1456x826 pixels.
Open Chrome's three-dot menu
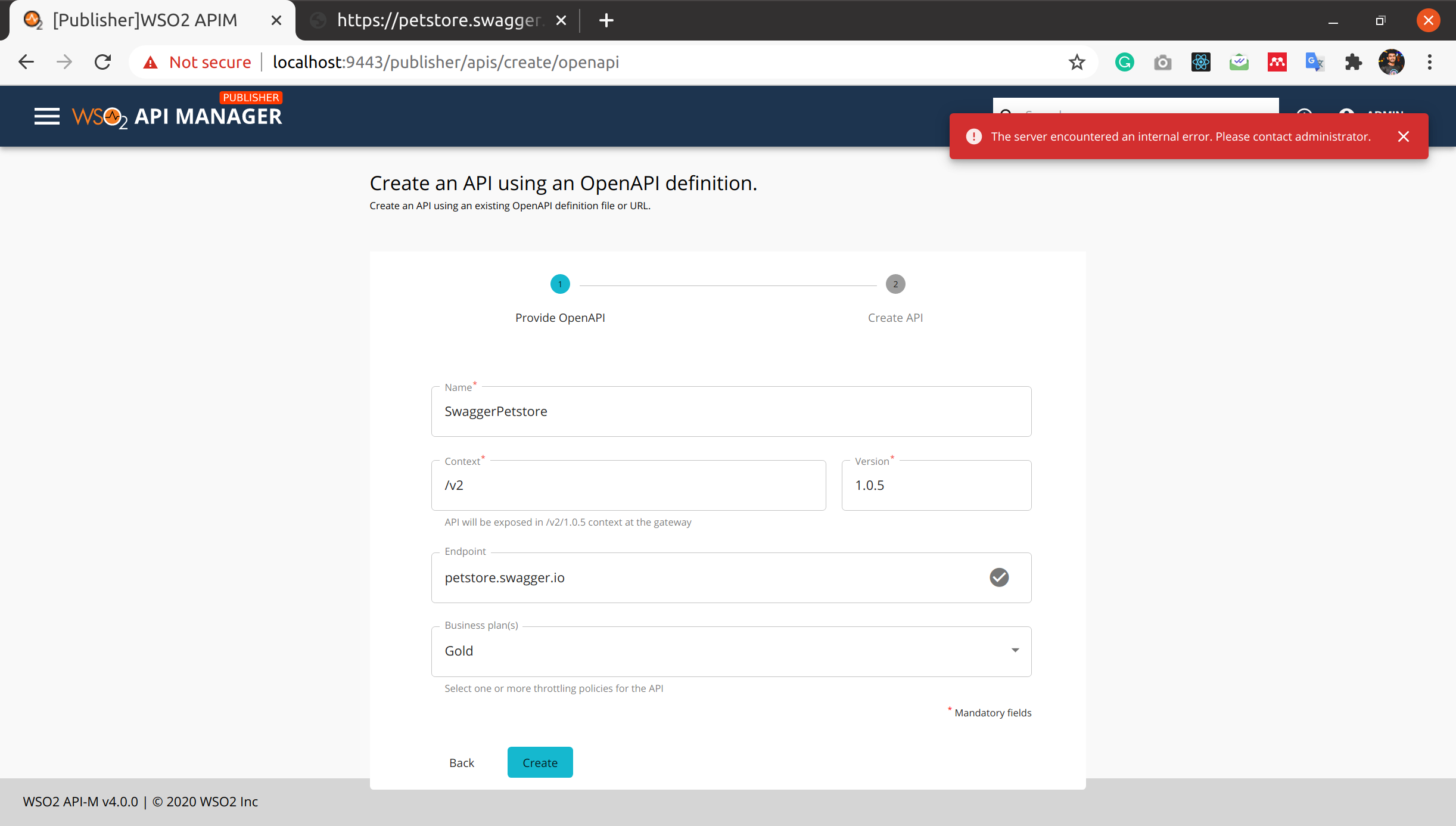point(1429,62)
